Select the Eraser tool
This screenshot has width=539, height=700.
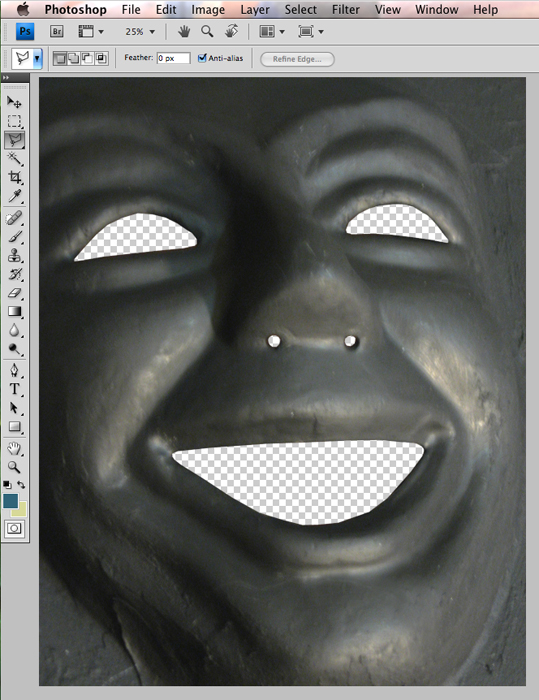[x=14, y=293]
